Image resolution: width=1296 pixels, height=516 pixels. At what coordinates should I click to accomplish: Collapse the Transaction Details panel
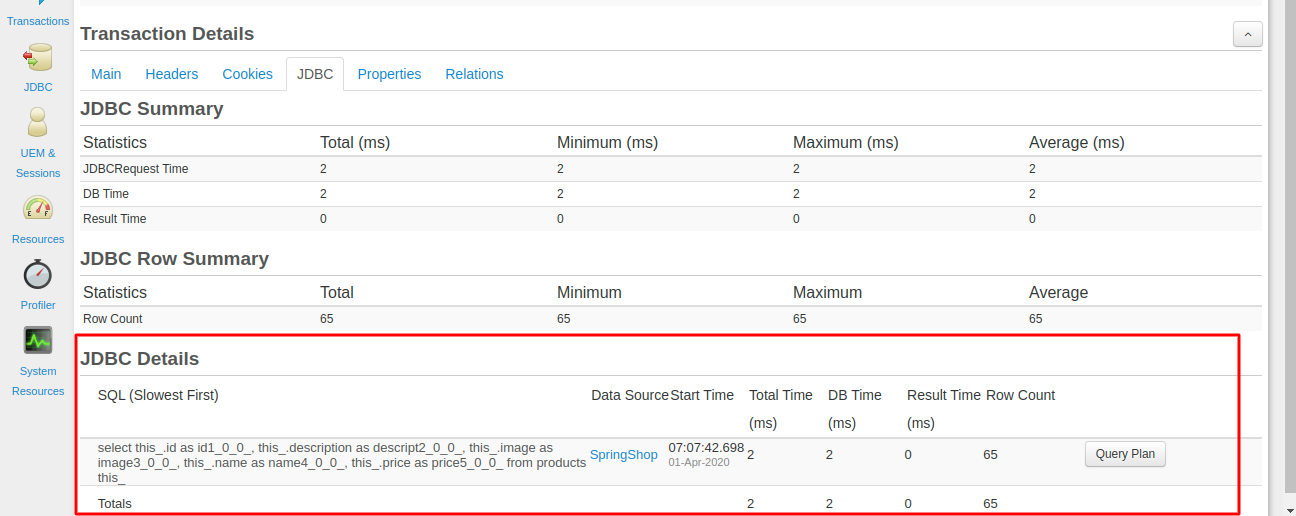tap(1247, 35)
